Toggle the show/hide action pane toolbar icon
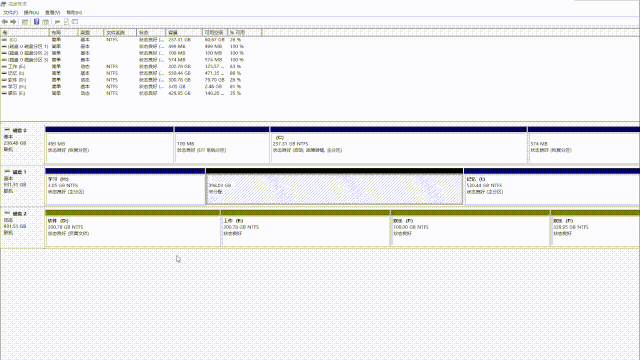This screenshot has width=640, height=360. coord(46,22)
